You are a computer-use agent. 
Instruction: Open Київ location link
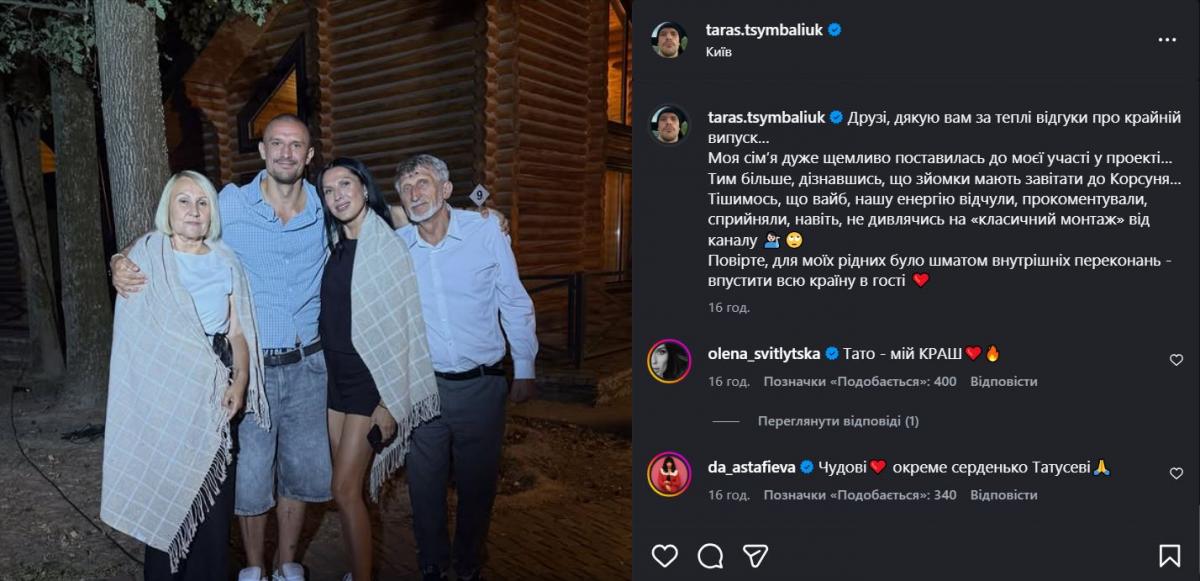(718, 52)
